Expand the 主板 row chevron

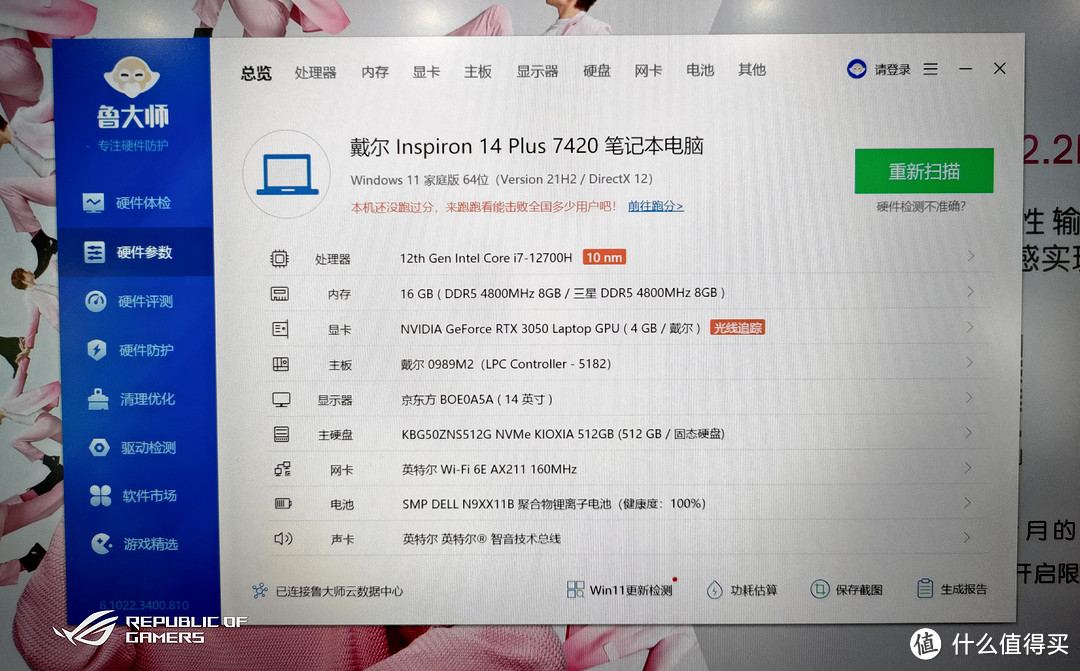969,362
